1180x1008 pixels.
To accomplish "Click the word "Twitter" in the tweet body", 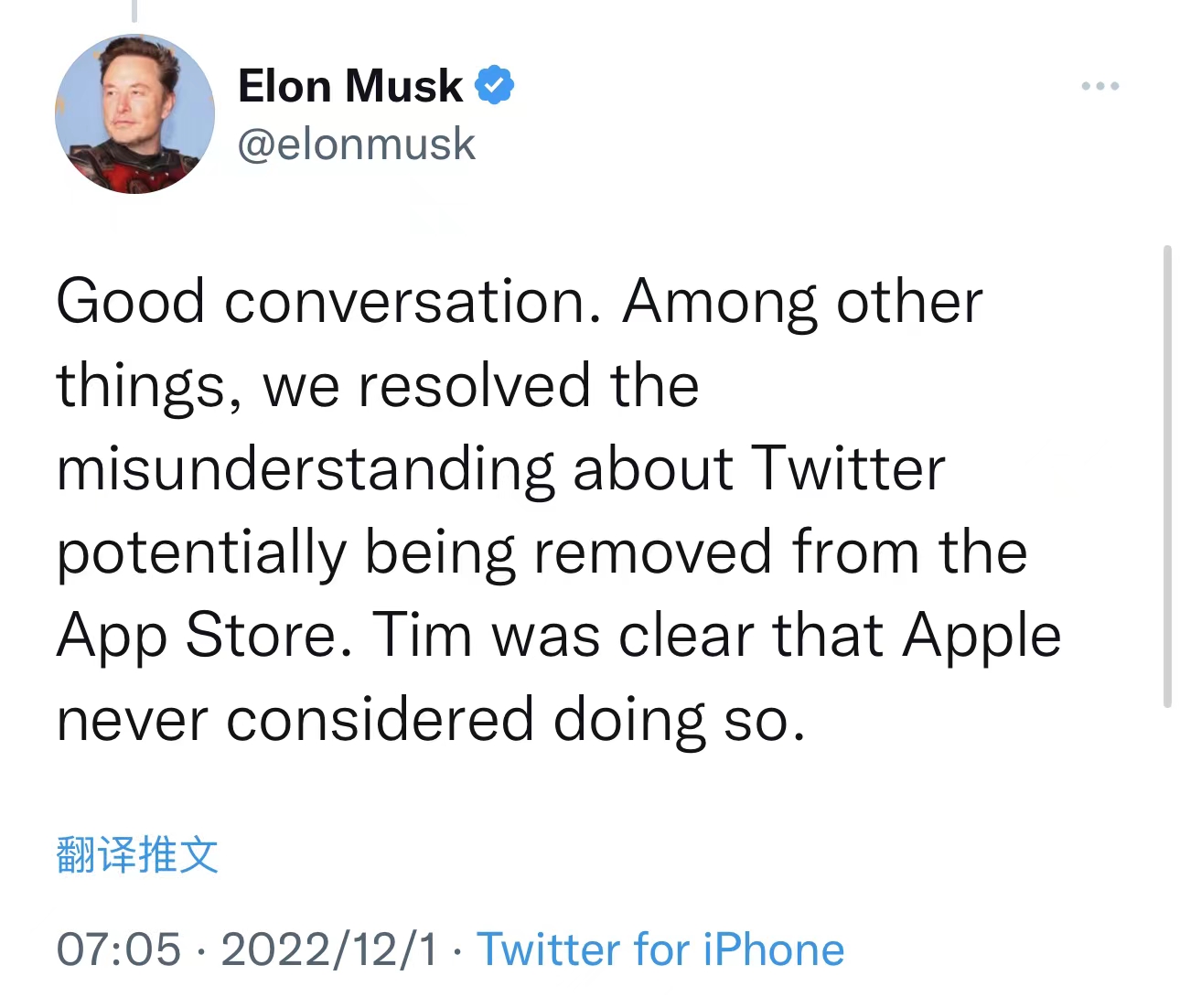I will coord(848,468).
